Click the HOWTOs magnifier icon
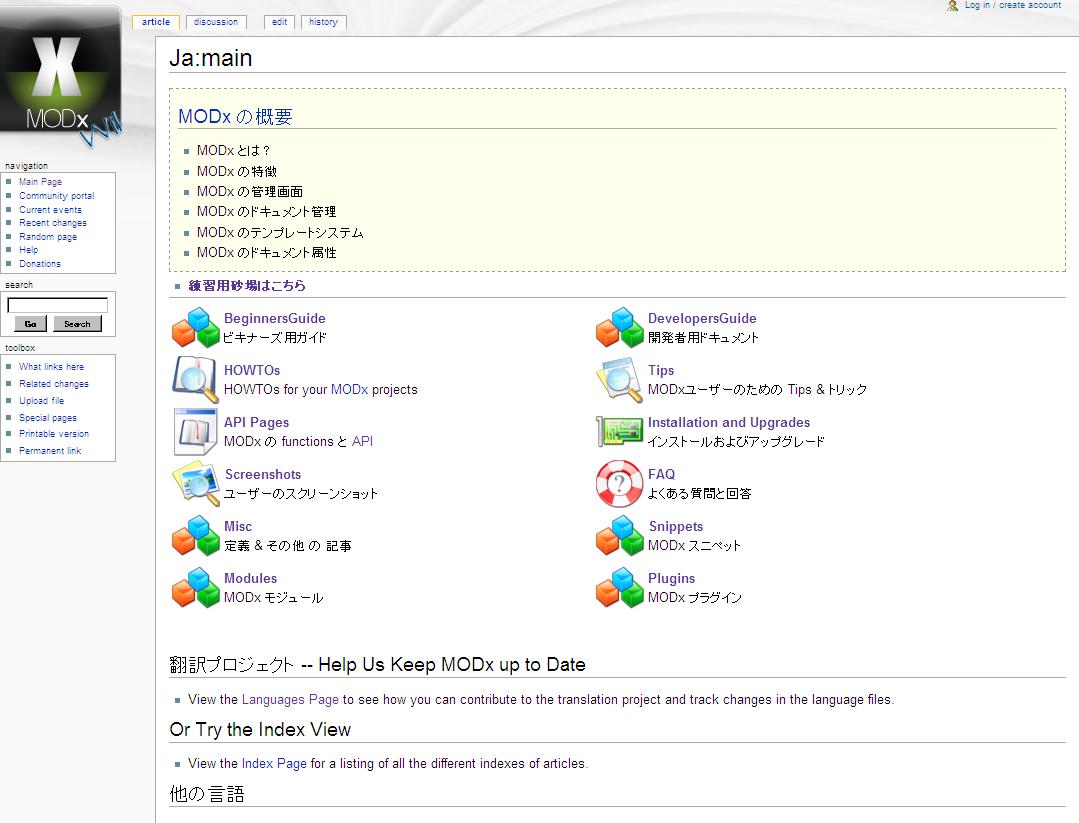The image size is (1079, 823). [x=195, y=380]
